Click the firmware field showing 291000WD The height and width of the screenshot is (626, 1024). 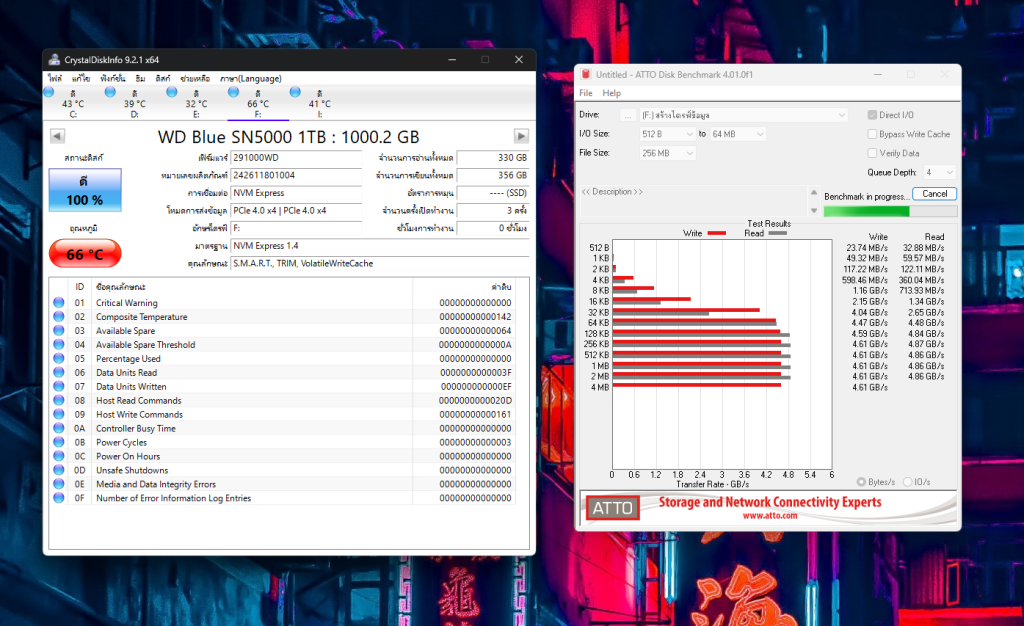tap(296, 158)
